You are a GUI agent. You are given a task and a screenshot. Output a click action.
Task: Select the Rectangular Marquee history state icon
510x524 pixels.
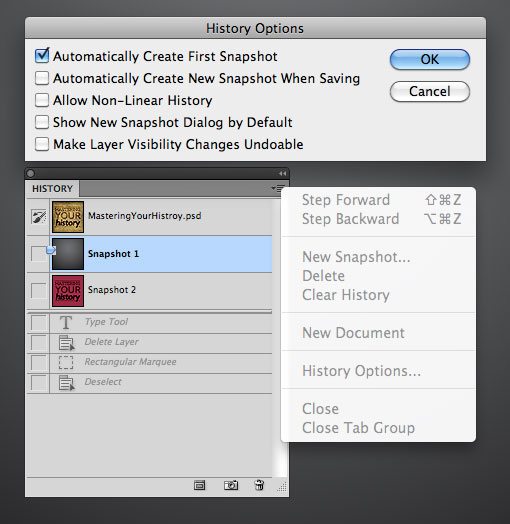coord(66,362)
